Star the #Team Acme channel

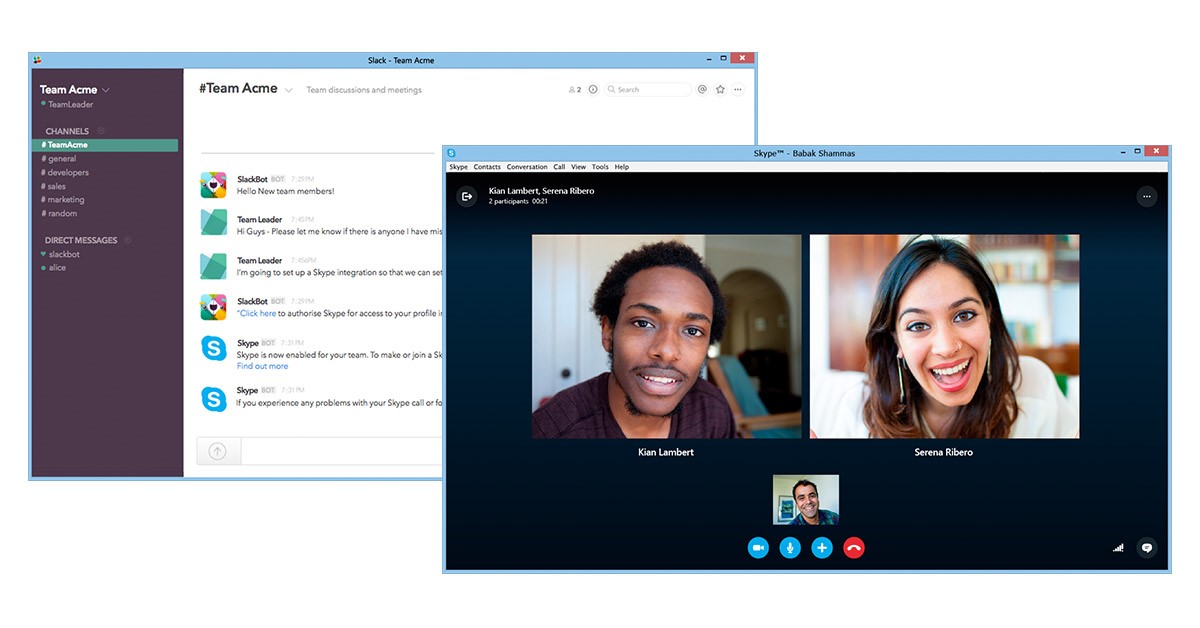coord(720,89)
